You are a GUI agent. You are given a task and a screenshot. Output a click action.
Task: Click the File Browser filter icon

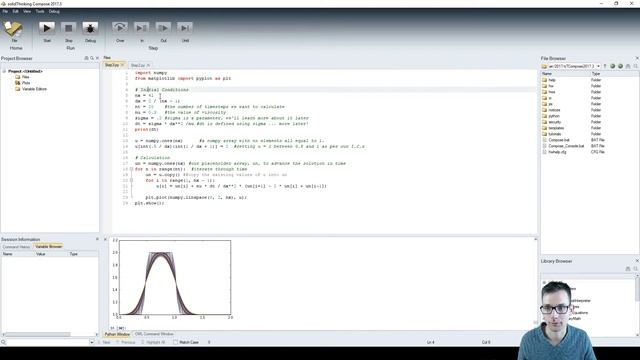636,66
